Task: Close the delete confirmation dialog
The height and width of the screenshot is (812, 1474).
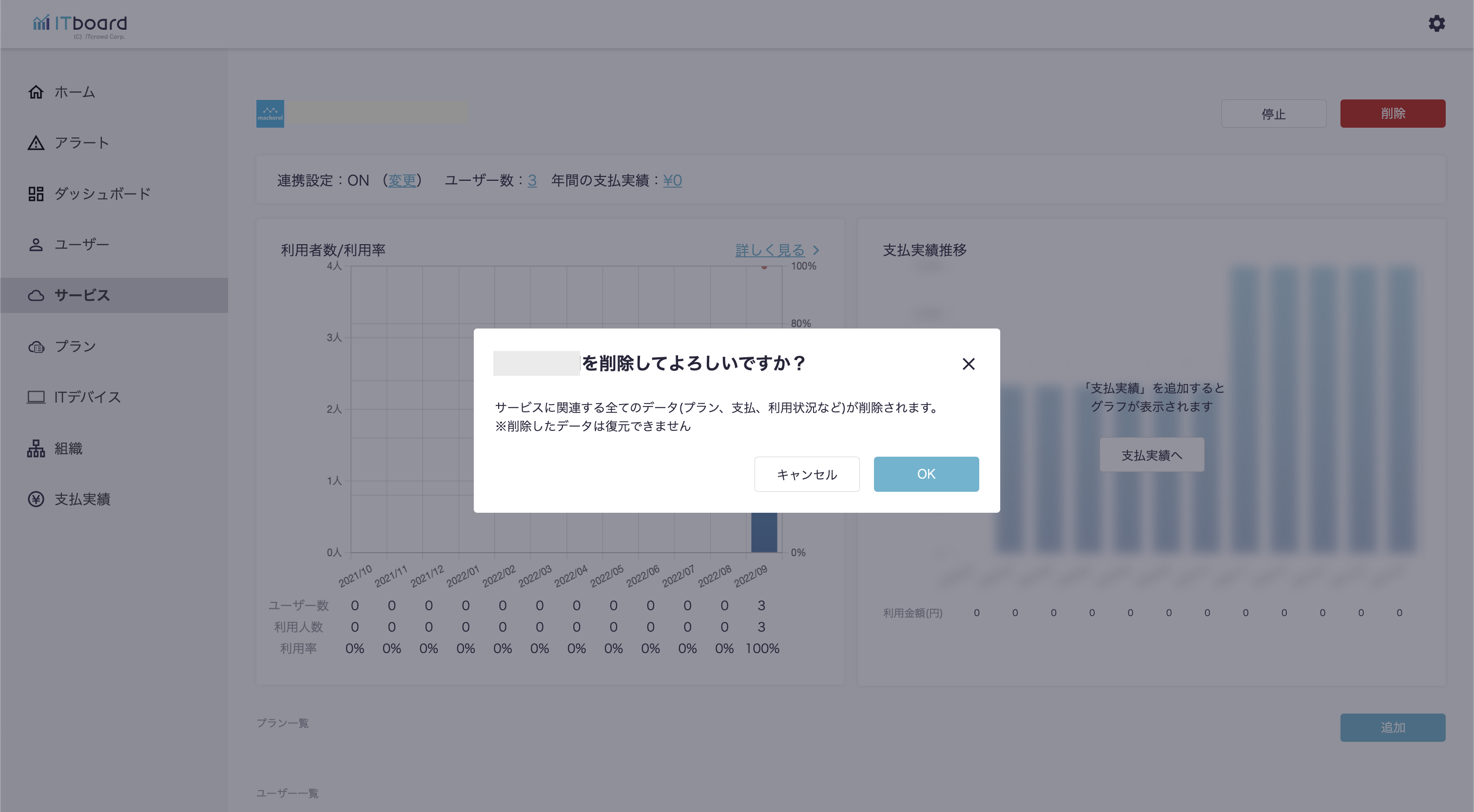Action: coord(968,364)
